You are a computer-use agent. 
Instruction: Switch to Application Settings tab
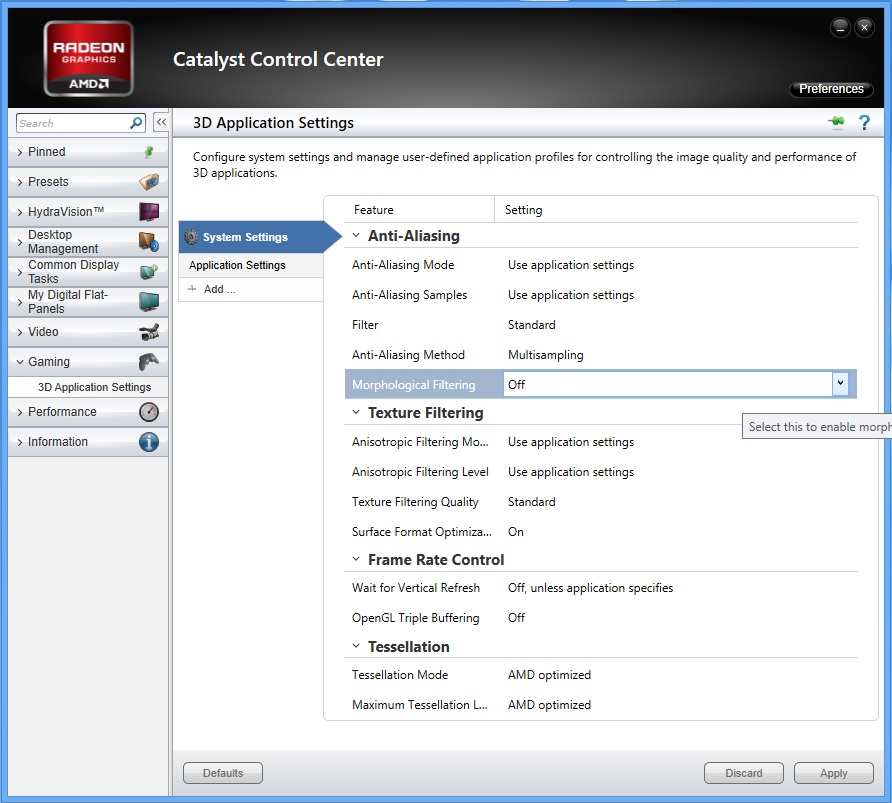click(x=251, y=265)
